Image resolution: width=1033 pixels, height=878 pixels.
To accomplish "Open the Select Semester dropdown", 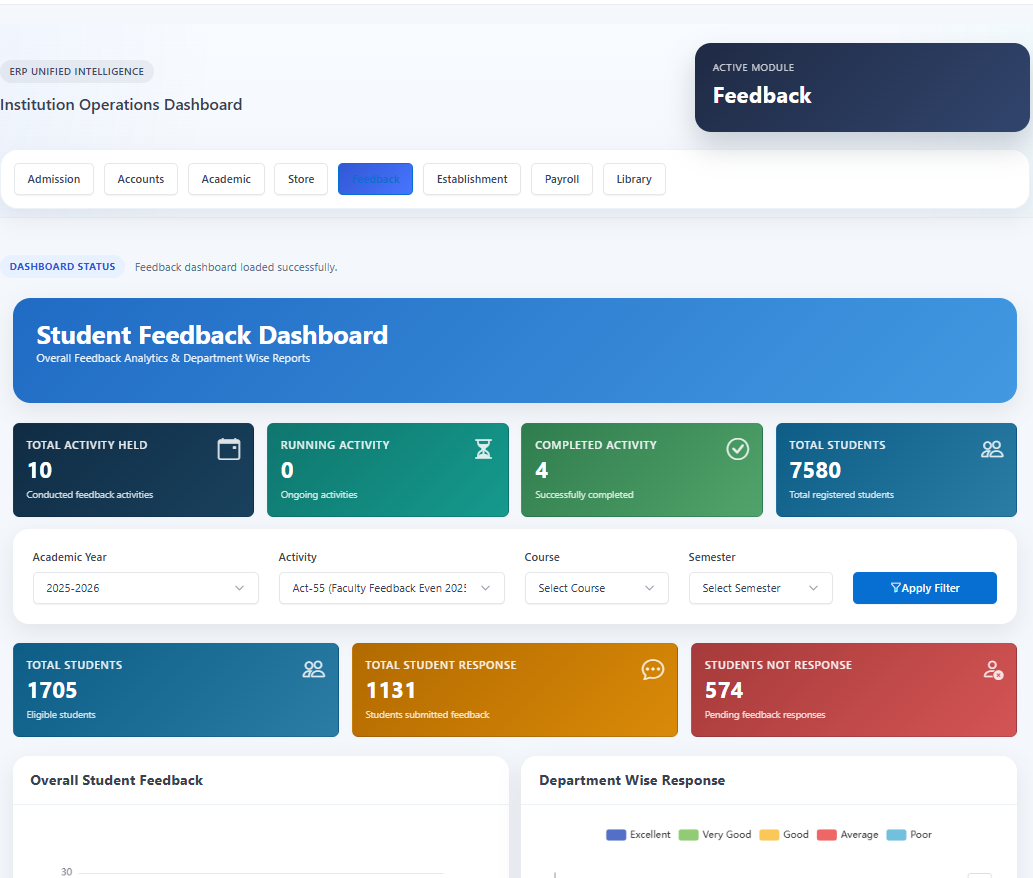I will pyautogui.click(x=761, y=588).
